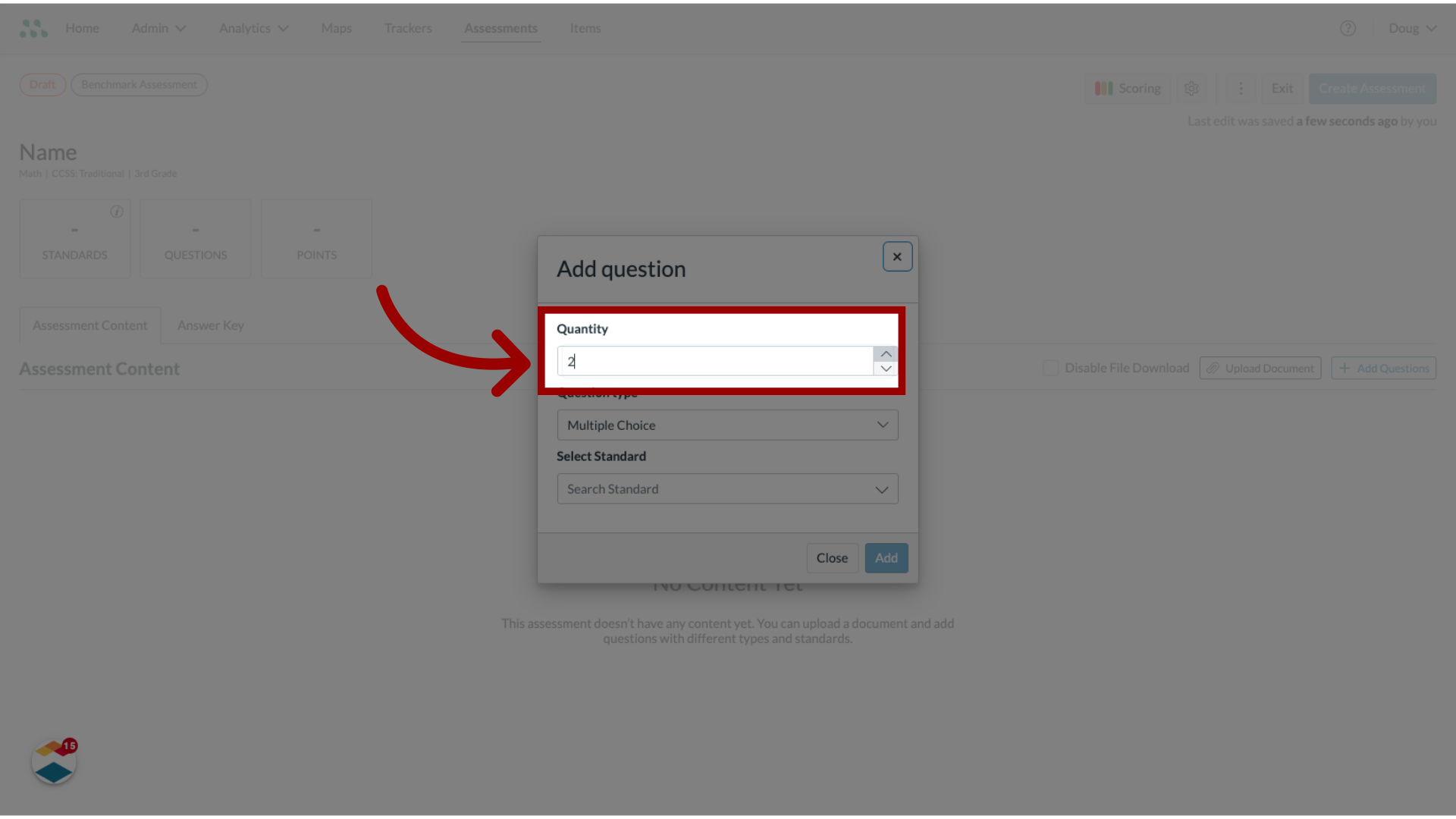Toggle the Draft status label
Screen dimensions: 1456x819
[x=42, y=84]
